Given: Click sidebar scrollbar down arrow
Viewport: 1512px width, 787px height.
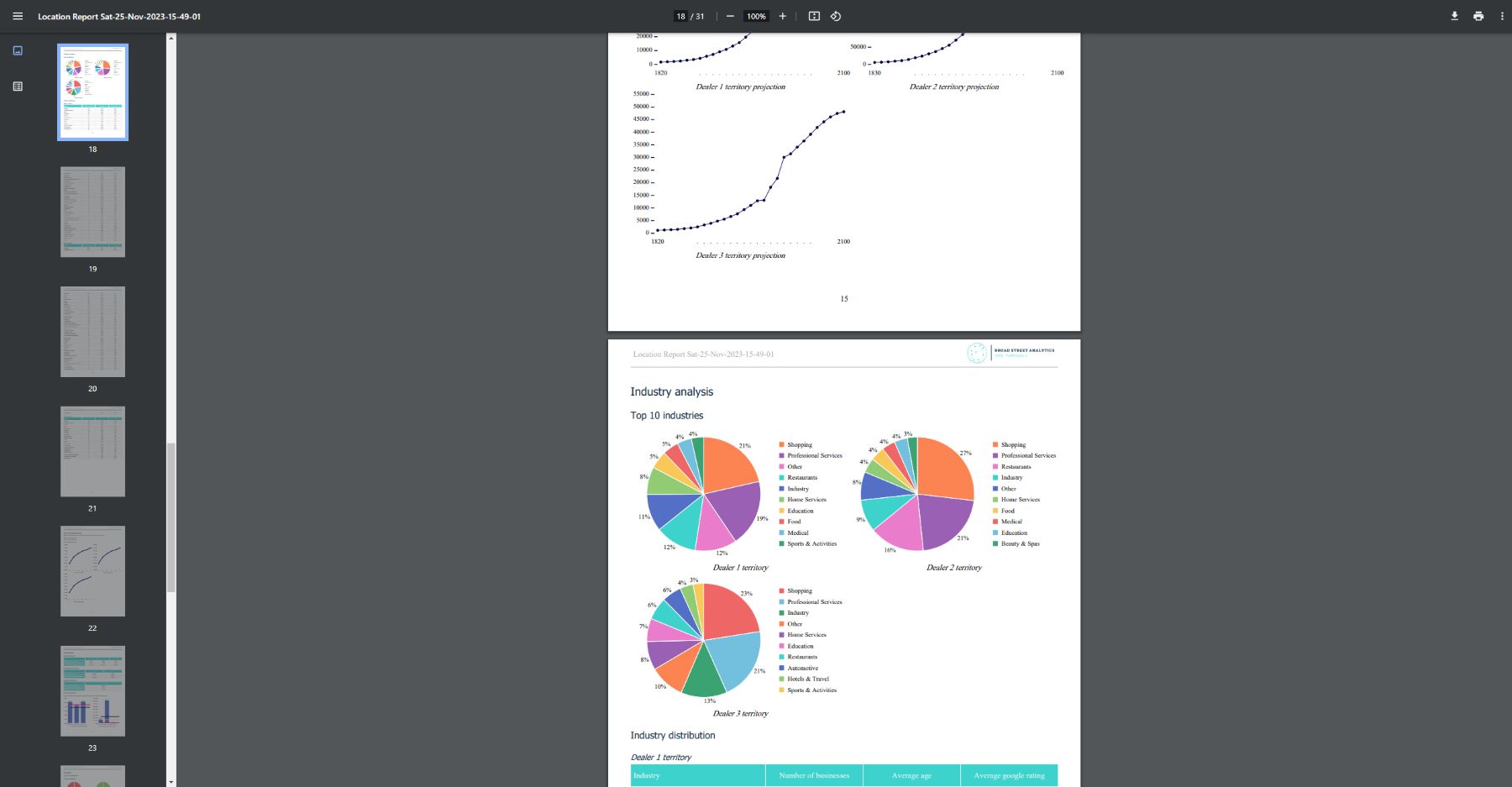Looking at the screenshot, I should [x=171, y=782].
